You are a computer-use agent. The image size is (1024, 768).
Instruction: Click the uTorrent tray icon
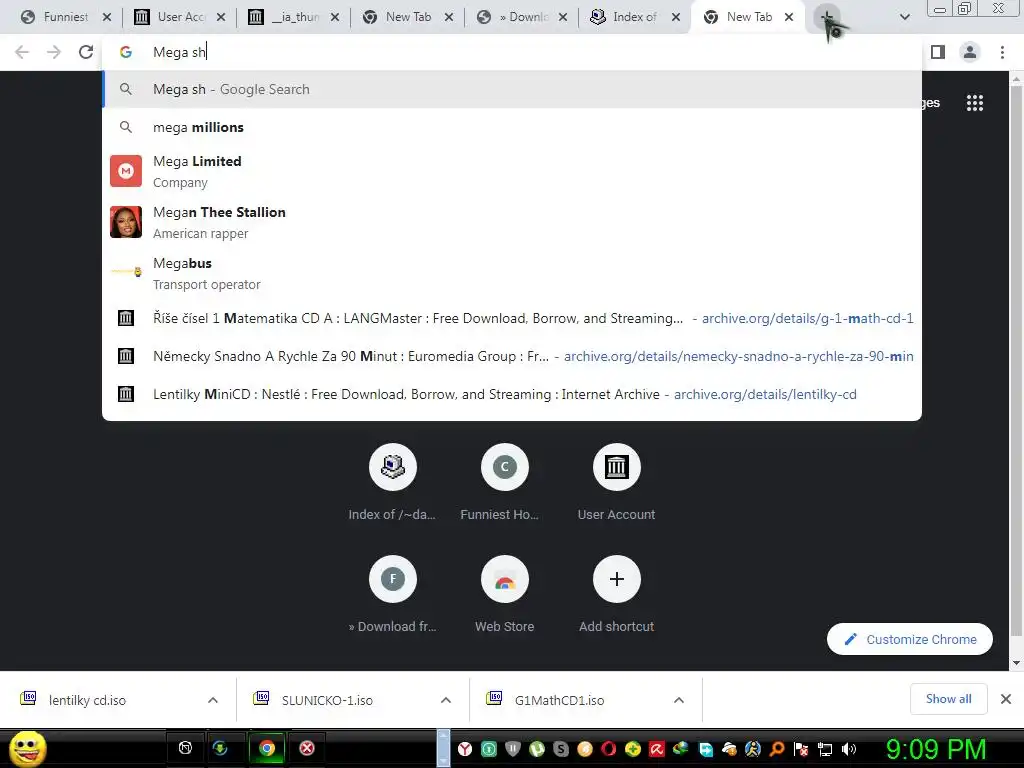tap(537, 749)
